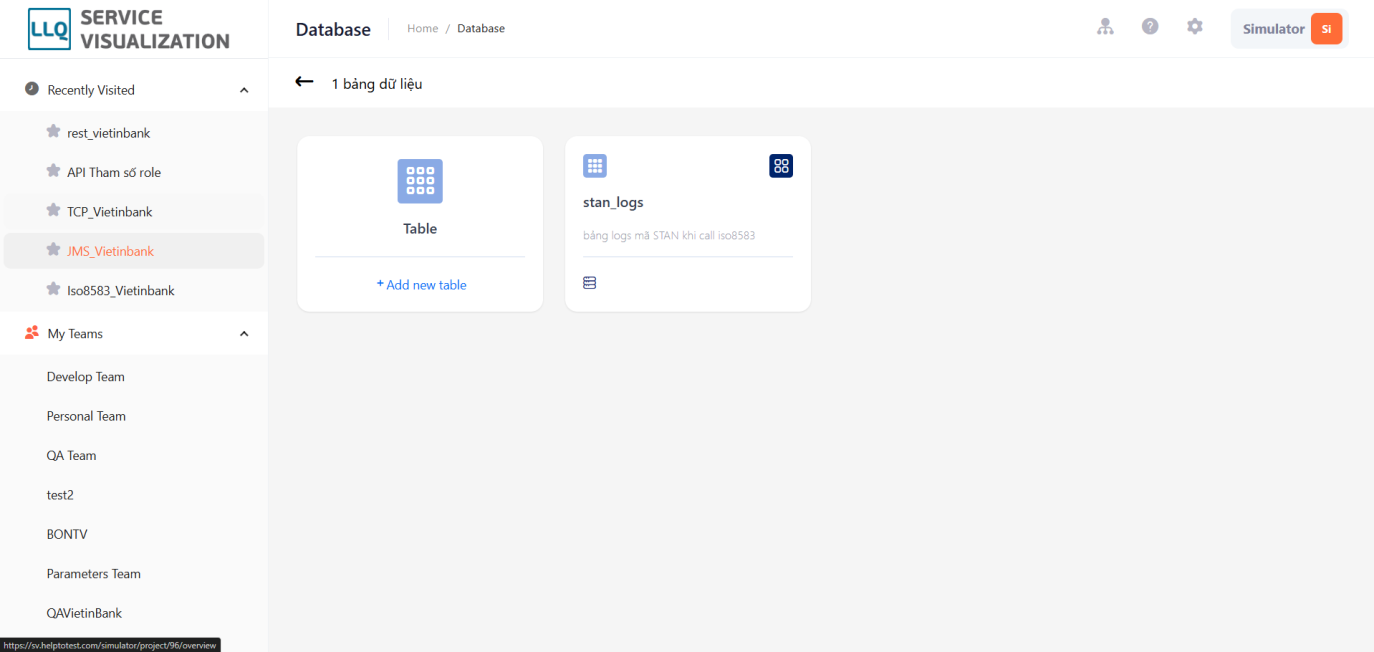Go to Home in breadcrumb
This screenshot has height=652, width=1374.
(x=423, y=29)
